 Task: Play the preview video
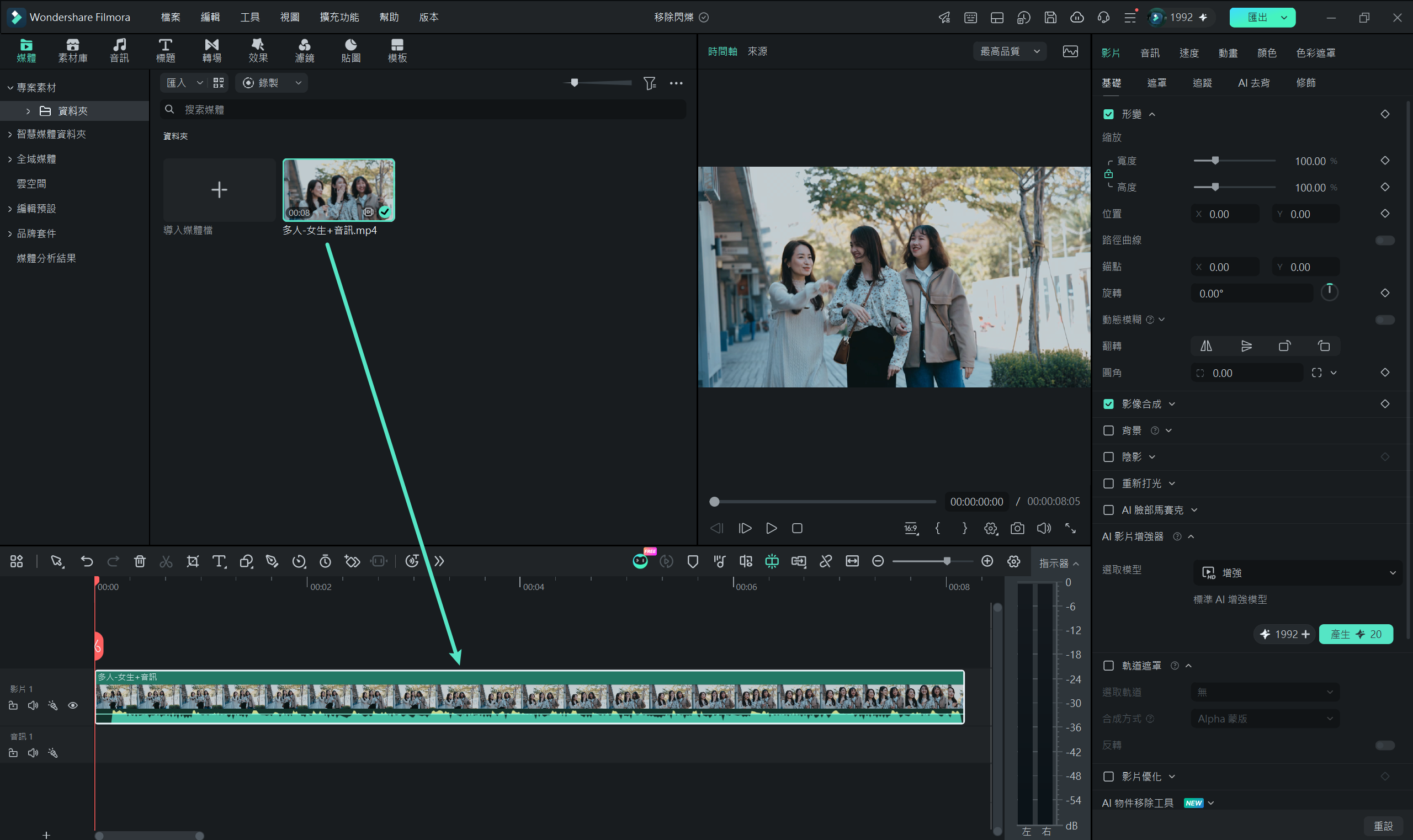771,528
